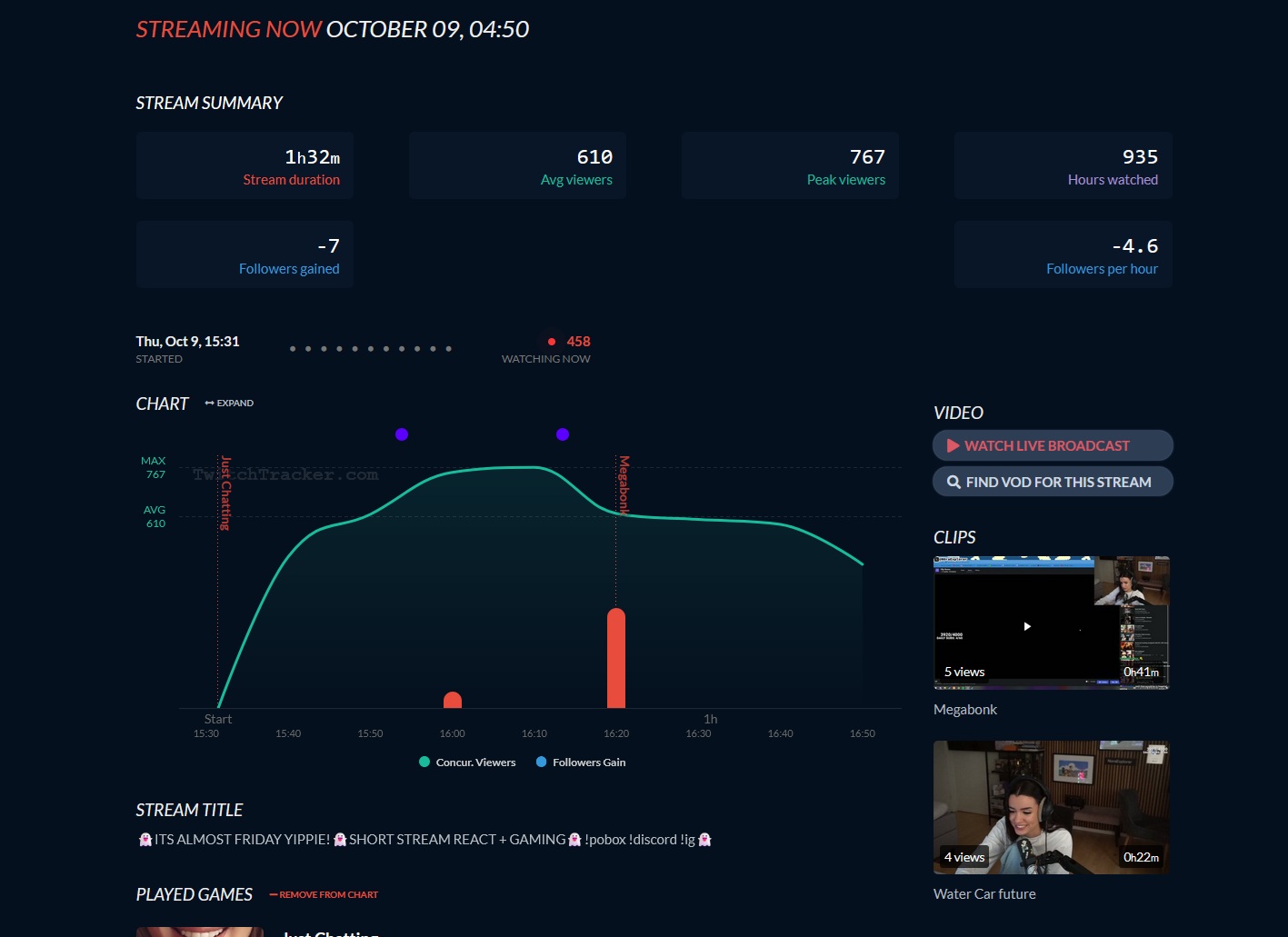Click the 'Avg viewers' stat label

(x=576, y=180)
